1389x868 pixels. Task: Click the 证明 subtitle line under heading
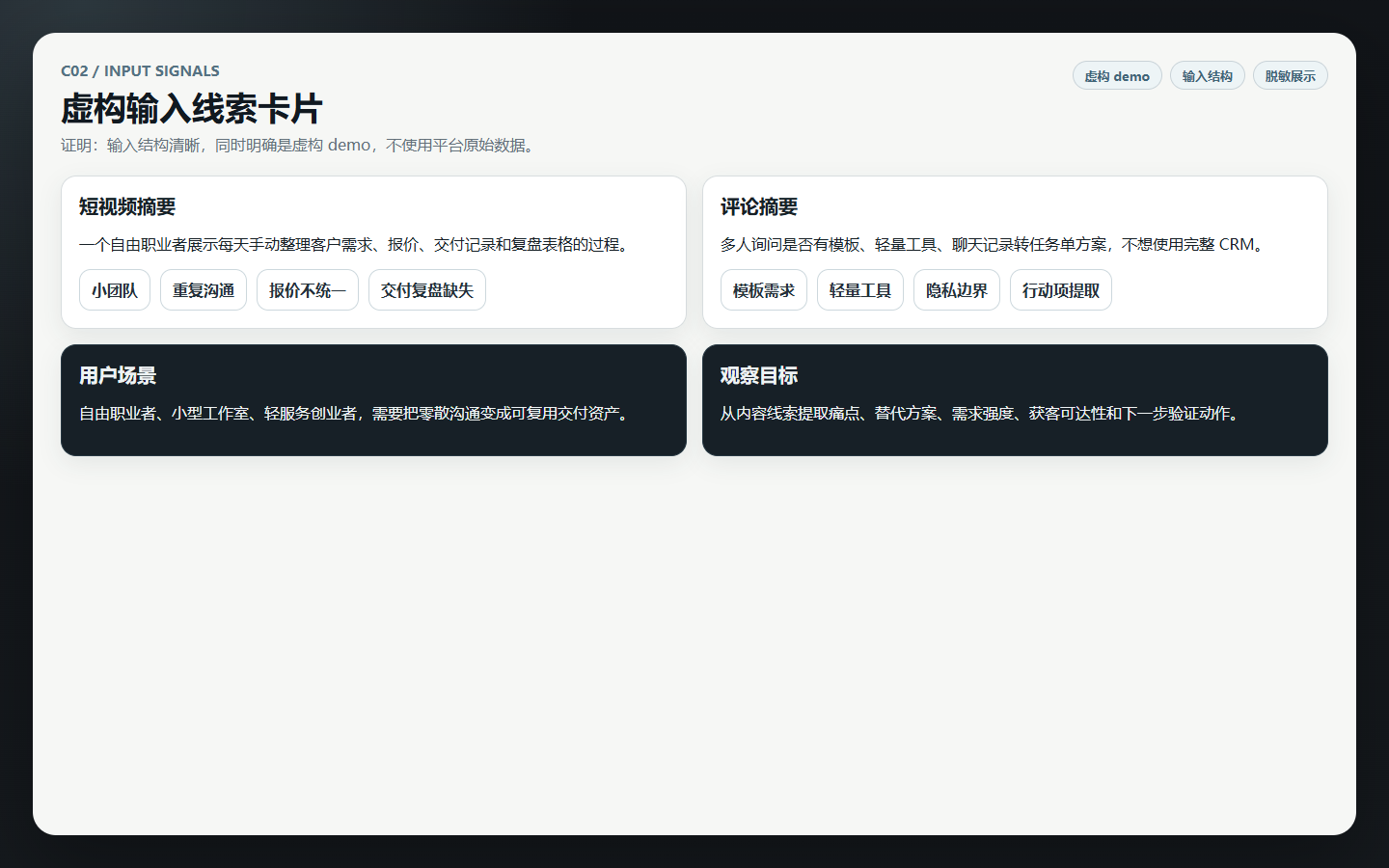pos(300,146)
